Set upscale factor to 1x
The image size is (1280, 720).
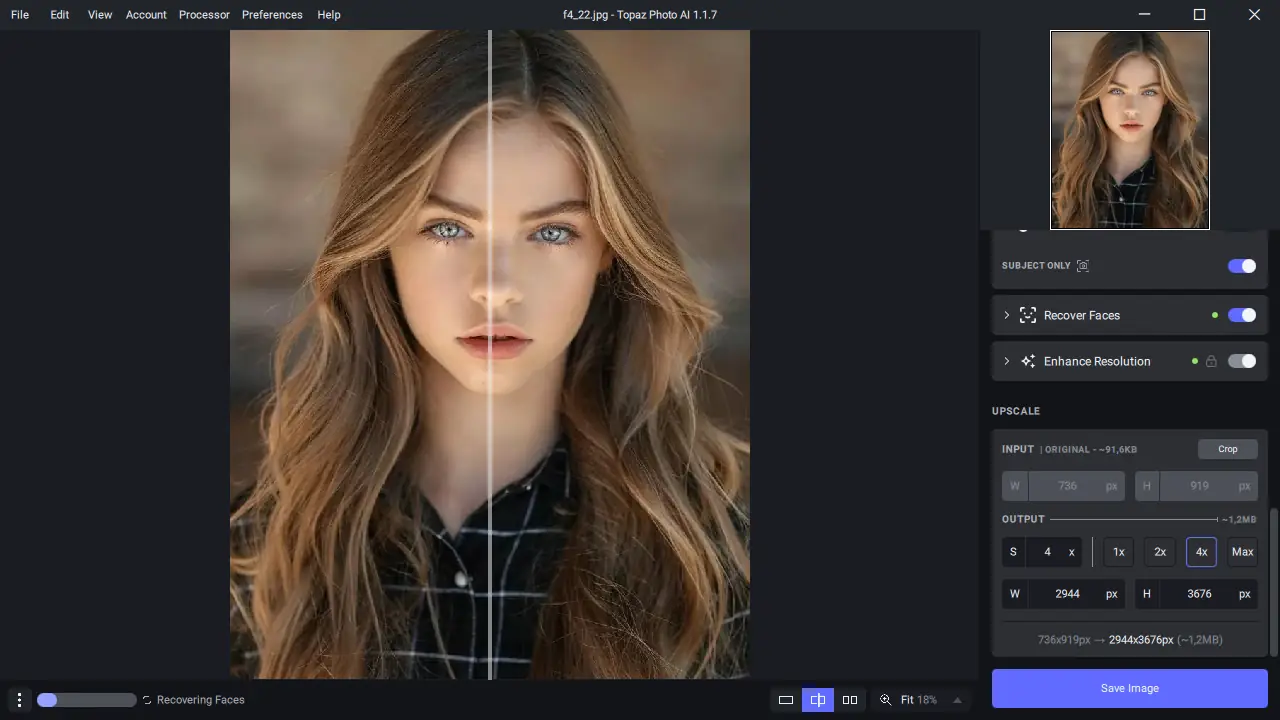(x=1119, y=552)
